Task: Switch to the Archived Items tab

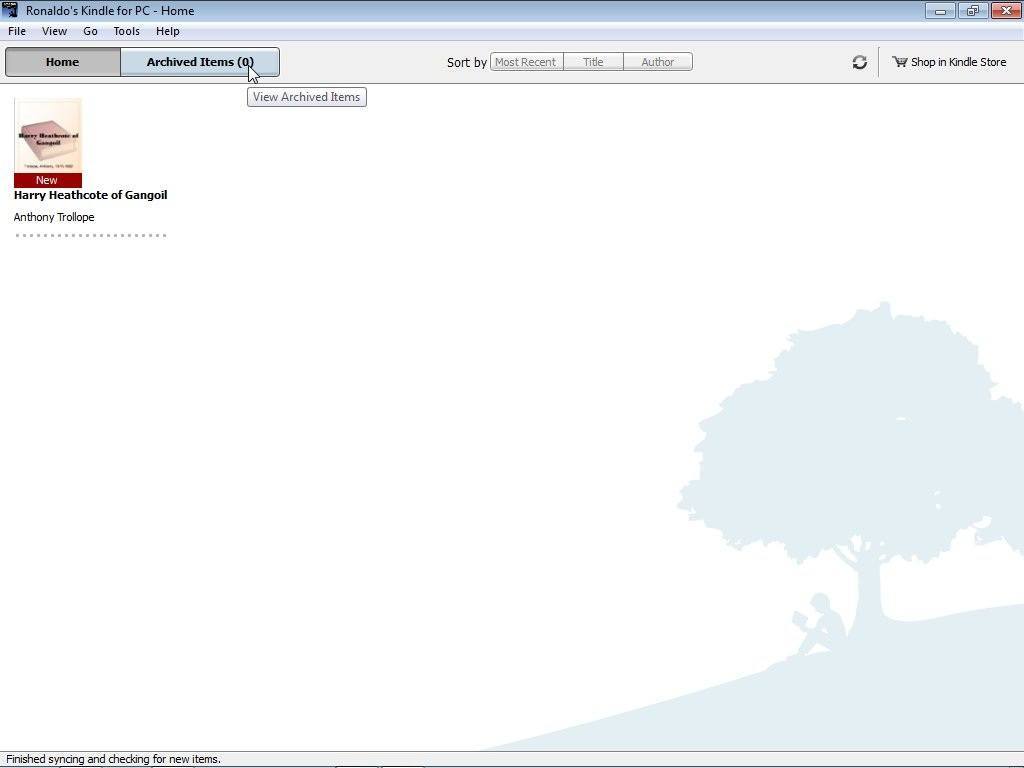Action: 199,61
